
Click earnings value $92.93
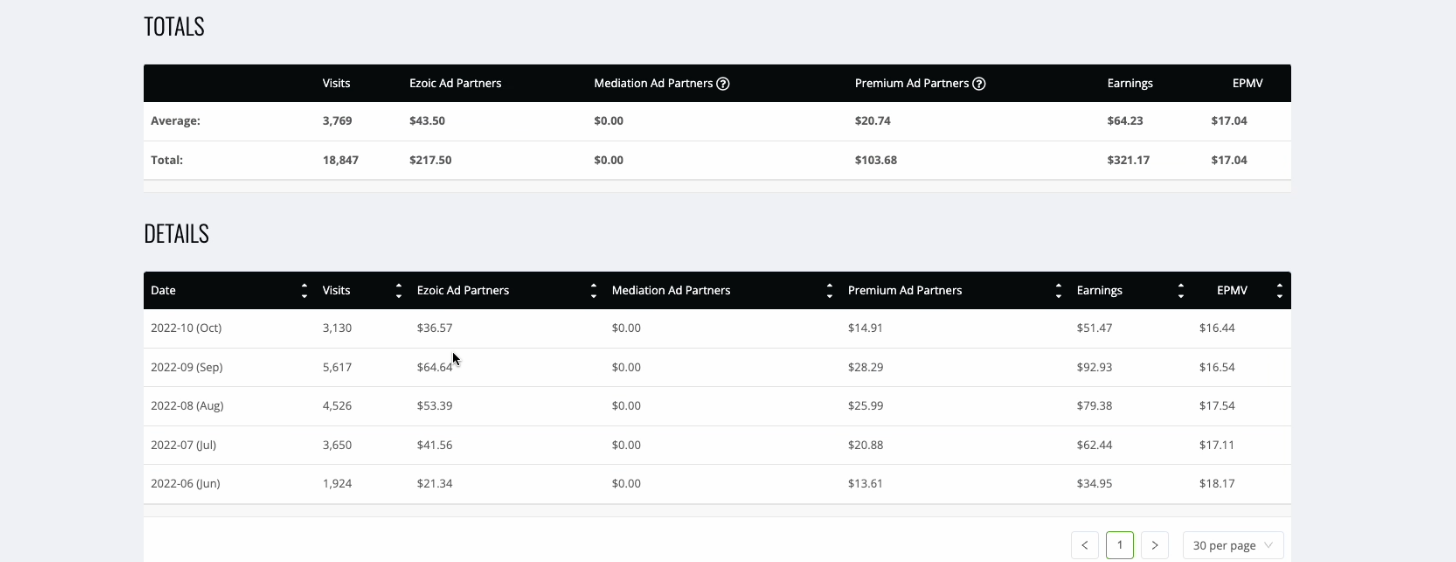pos(1095,367)
